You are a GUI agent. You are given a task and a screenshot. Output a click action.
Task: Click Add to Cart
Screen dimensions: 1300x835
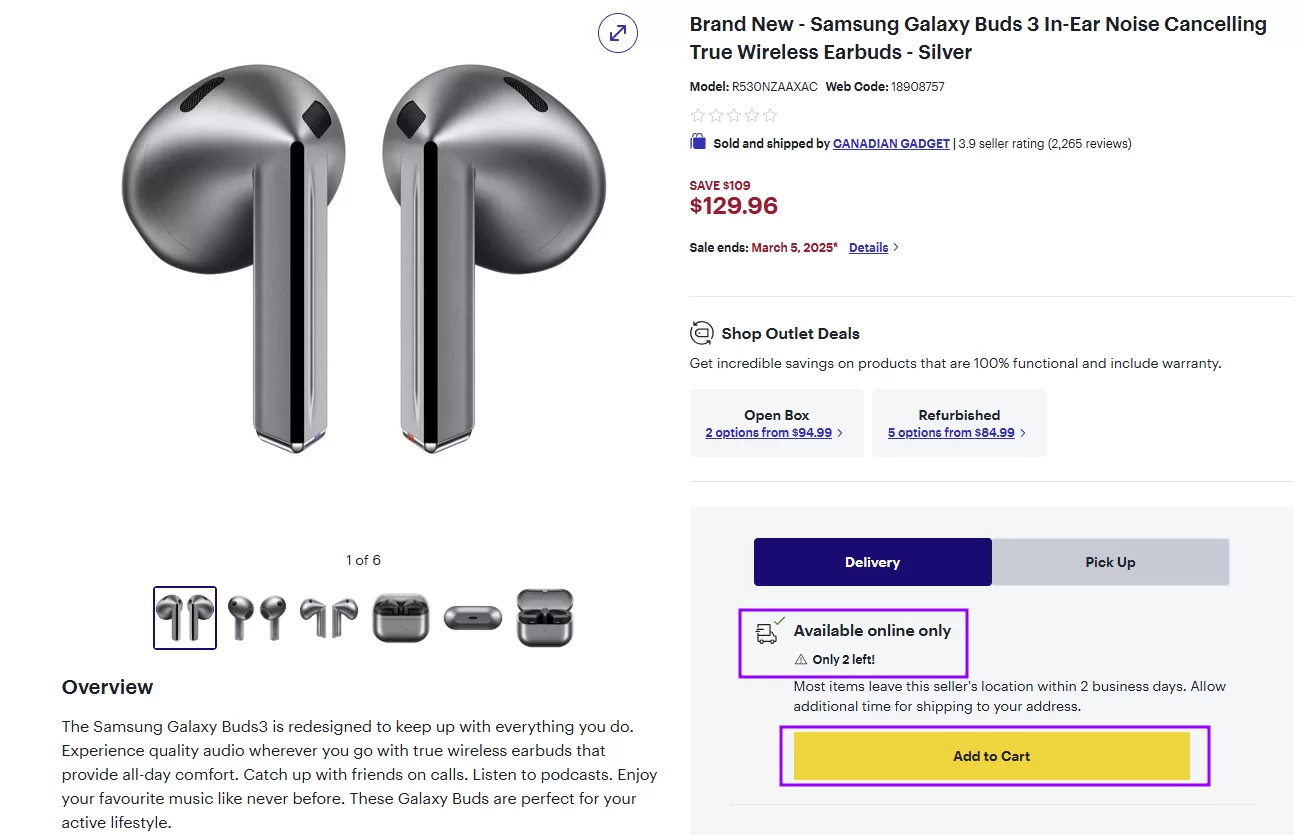pos(991,756)
